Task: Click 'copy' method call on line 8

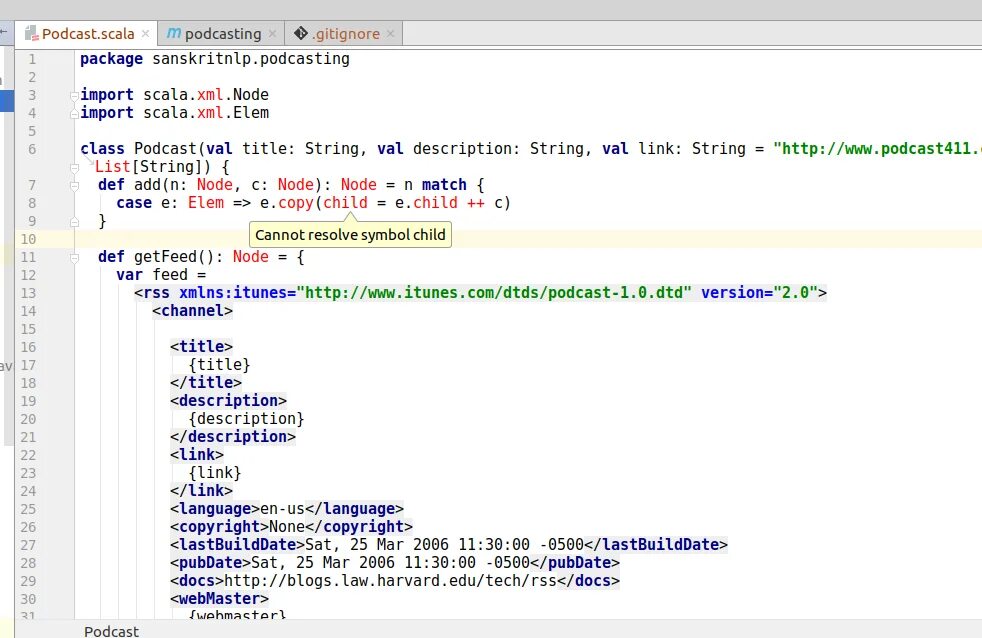Action: (x=296, y=203)
